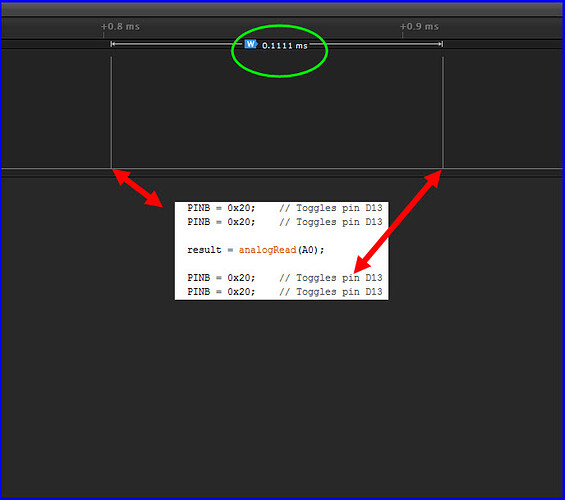Click the tick mark below +0.9 ms
This screenshot has height=500, width=565.
(402, 35)
